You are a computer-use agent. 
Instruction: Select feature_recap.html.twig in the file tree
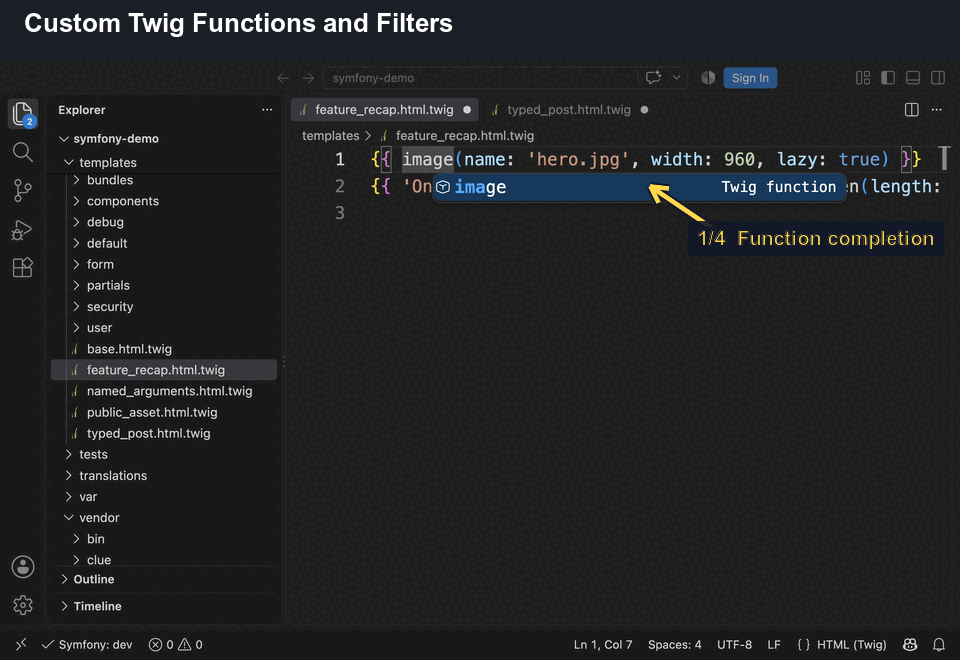click(163, 370)
